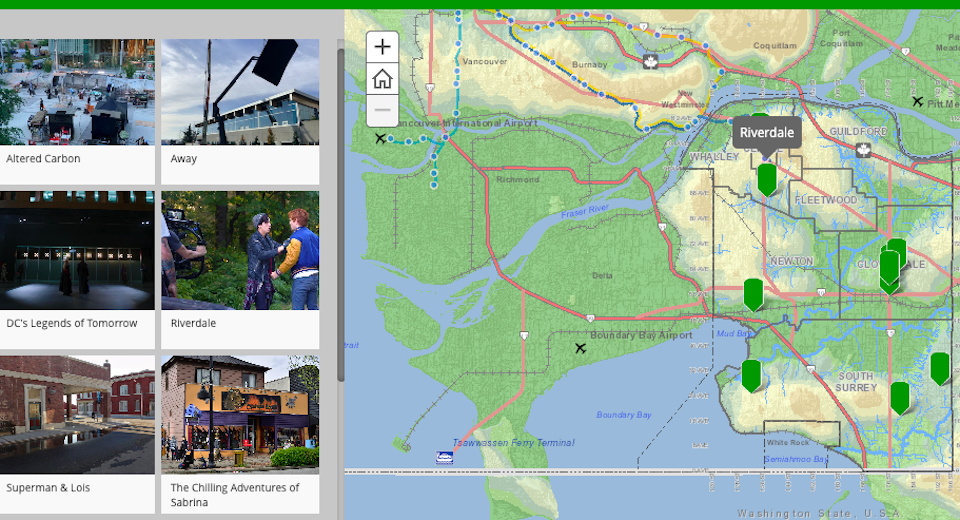Click the White Rock map label
This screenshot has height=520, width=960.
[x=788, y=442]
